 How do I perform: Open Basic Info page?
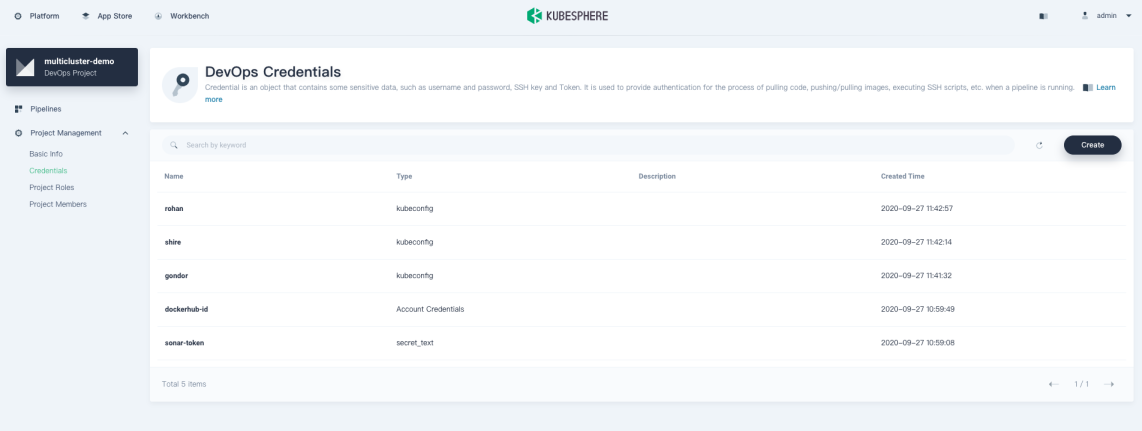46,154
